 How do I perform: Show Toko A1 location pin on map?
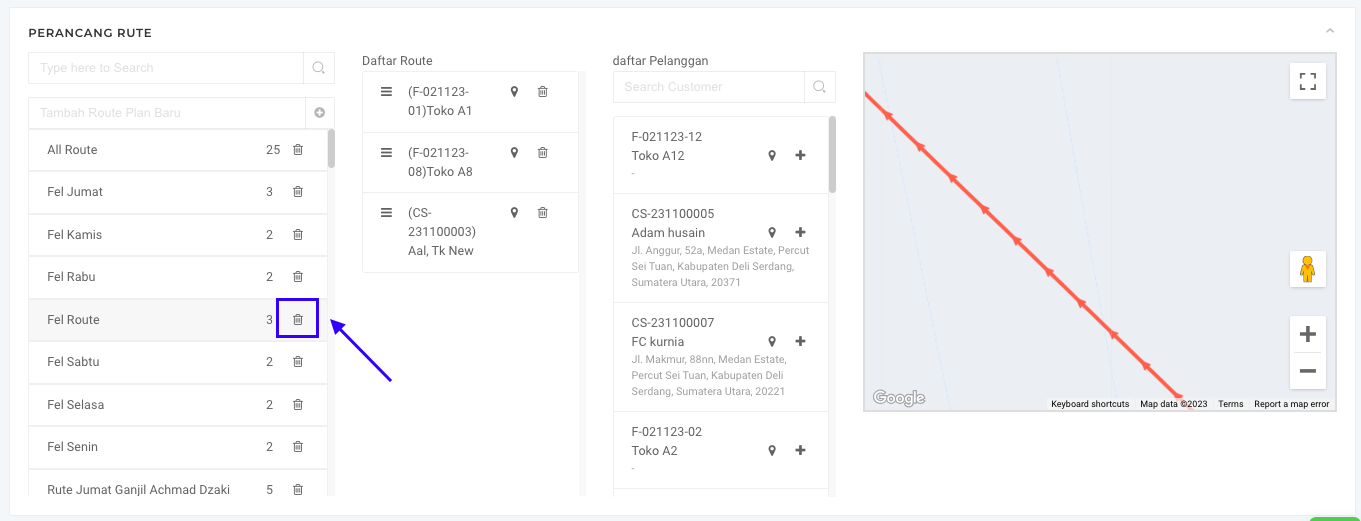click(514, 92)
